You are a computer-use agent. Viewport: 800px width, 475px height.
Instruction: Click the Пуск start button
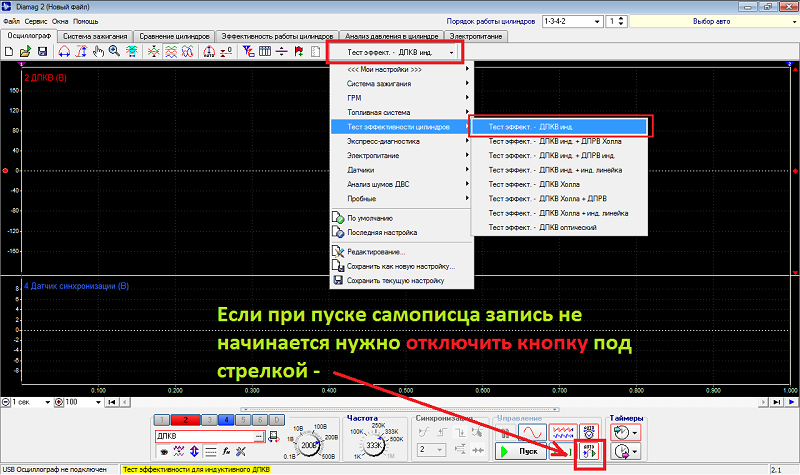click(x=521, y=452)
